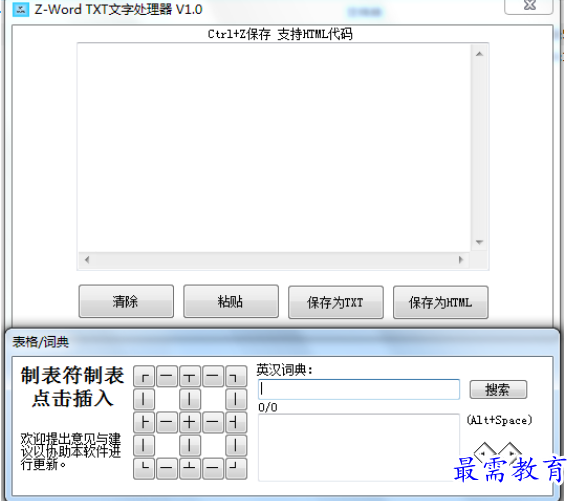The image size is (575, 501).
Task: Insert horizontal line between ├ and ┼
Action: [167, 423]
